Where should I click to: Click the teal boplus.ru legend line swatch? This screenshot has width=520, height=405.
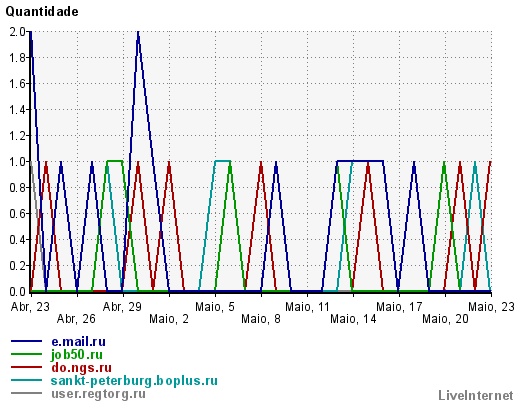(x=26, y=380)
